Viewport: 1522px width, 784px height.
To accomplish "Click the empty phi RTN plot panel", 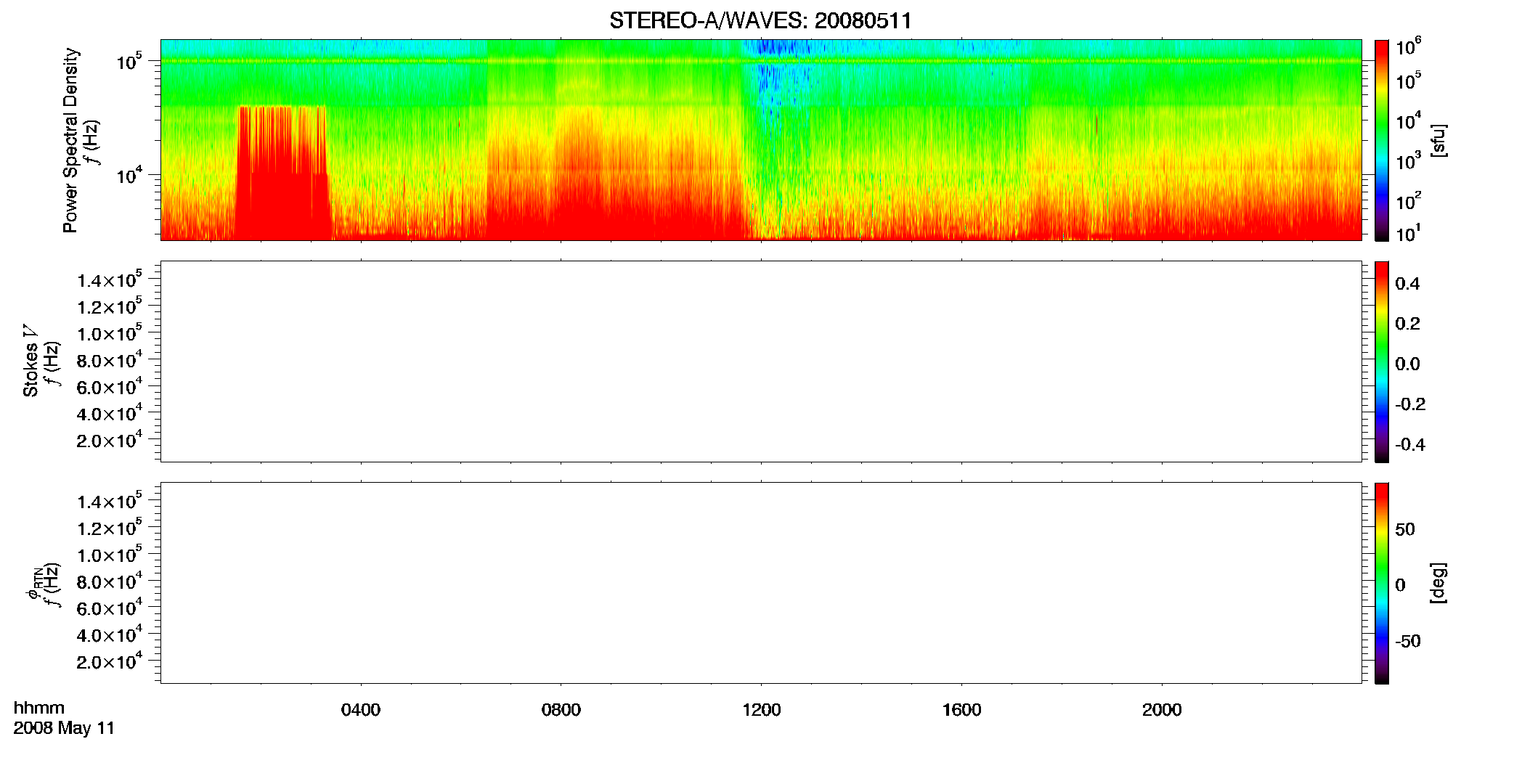I will point(761,583).
